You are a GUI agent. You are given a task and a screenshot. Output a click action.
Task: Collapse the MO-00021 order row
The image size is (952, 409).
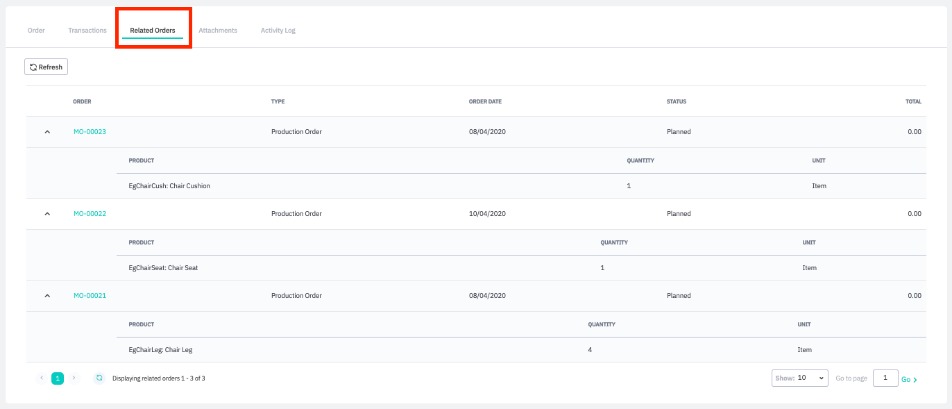47,296
